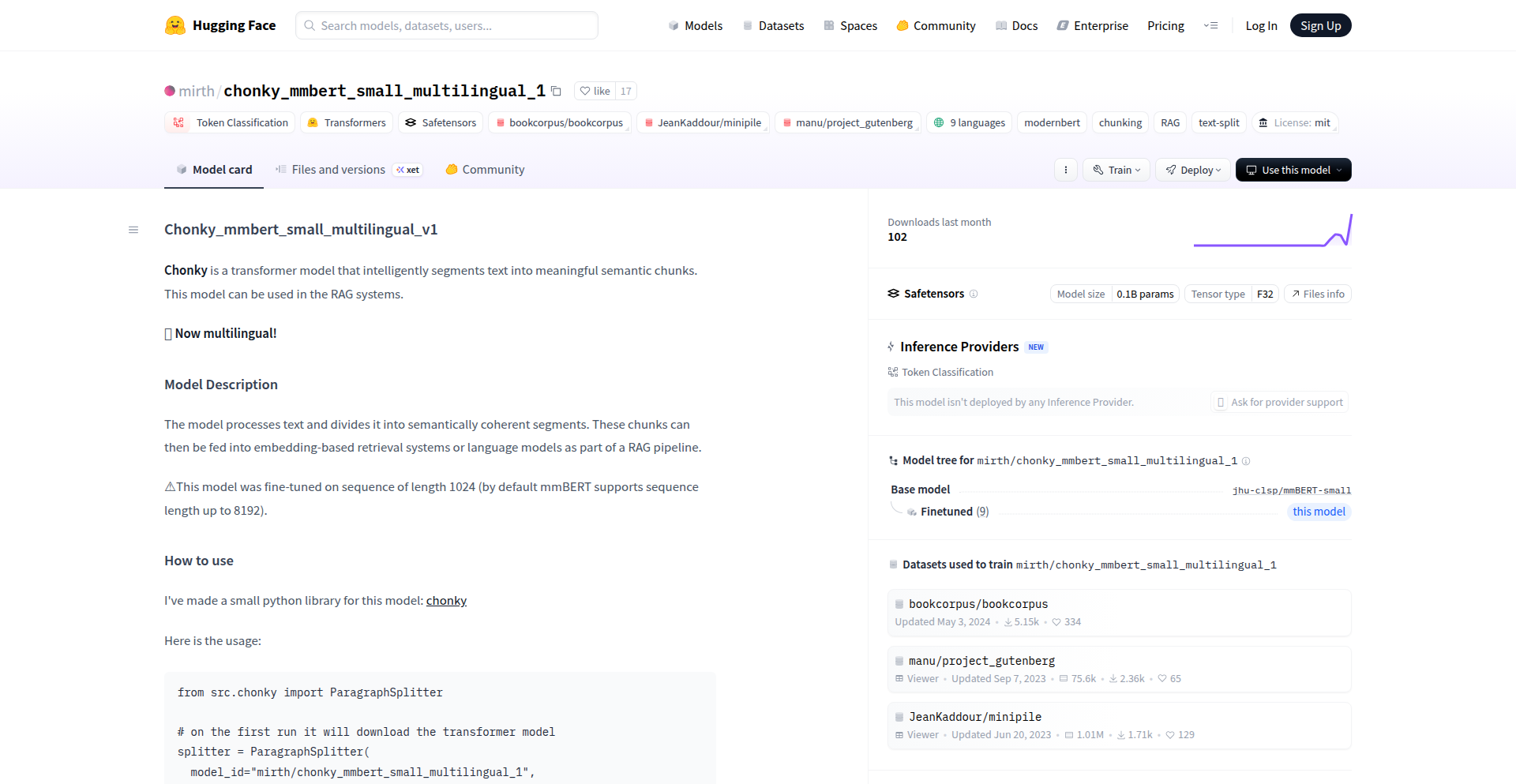This screenshot has height=784, width=1516.
Task: Open the JeanKaddour/minipile dataset card
Action: [1119, 726]
